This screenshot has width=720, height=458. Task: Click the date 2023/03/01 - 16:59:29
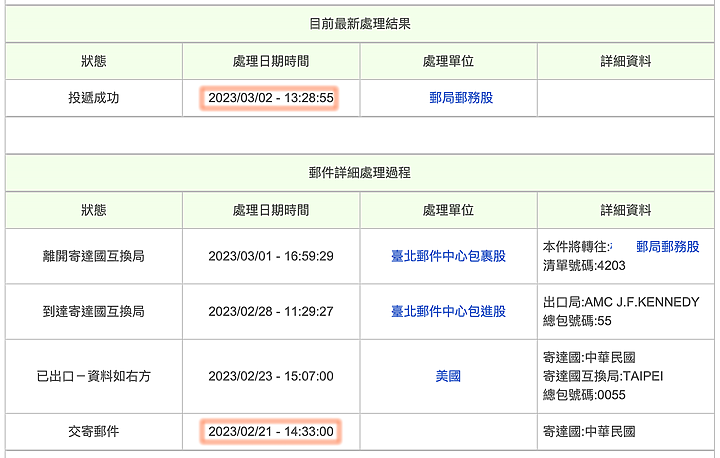coord(271,256)
